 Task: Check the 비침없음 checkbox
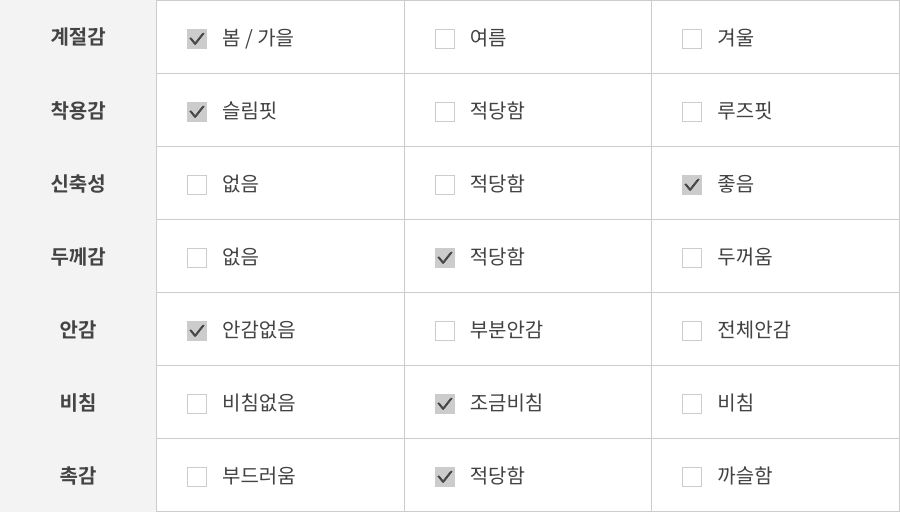click(197, 404)
